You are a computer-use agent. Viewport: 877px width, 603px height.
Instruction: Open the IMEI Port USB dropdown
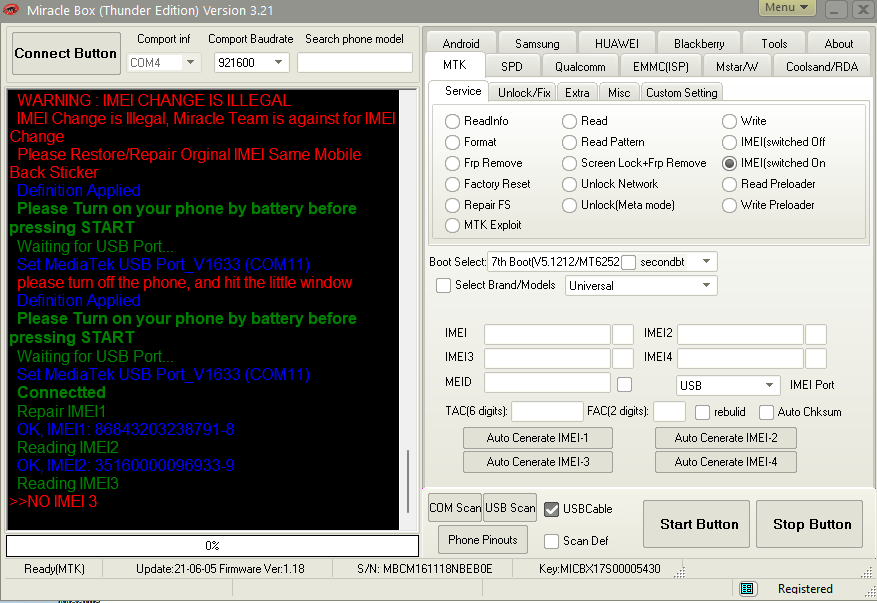click(x=770, y=385)
